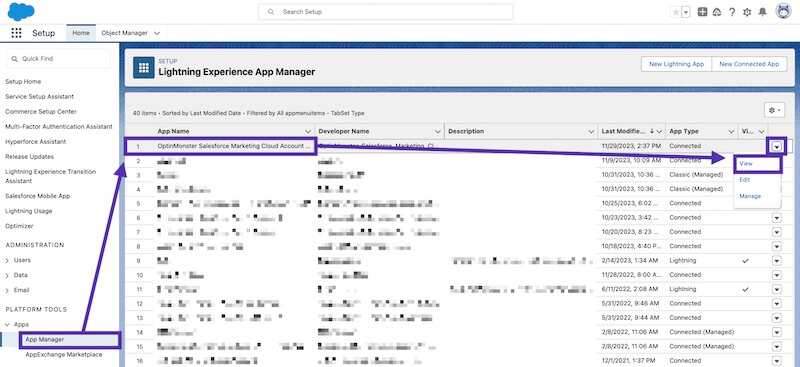Open row 12 actions dropdown

coord(777,303)
